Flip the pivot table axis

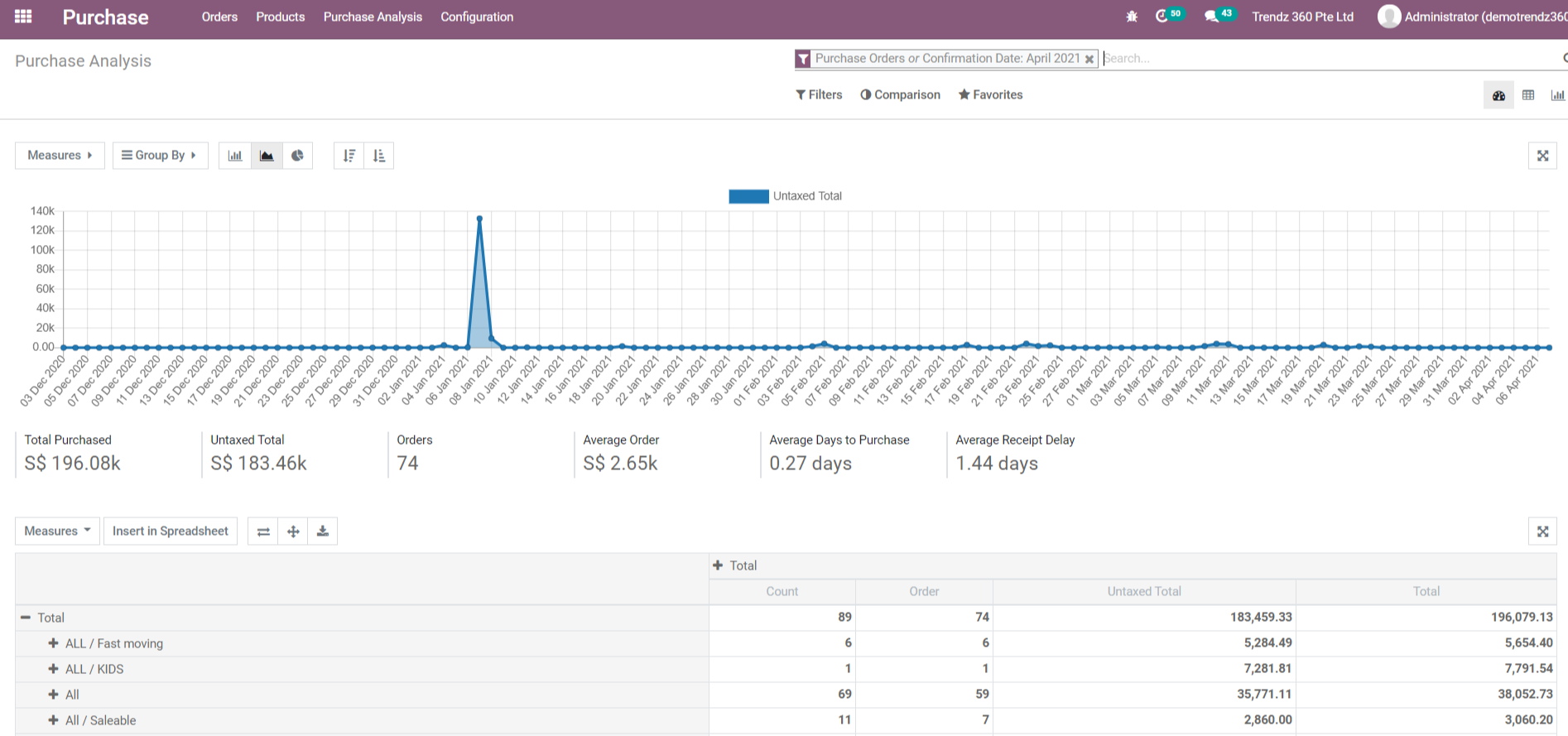[263, 532]
